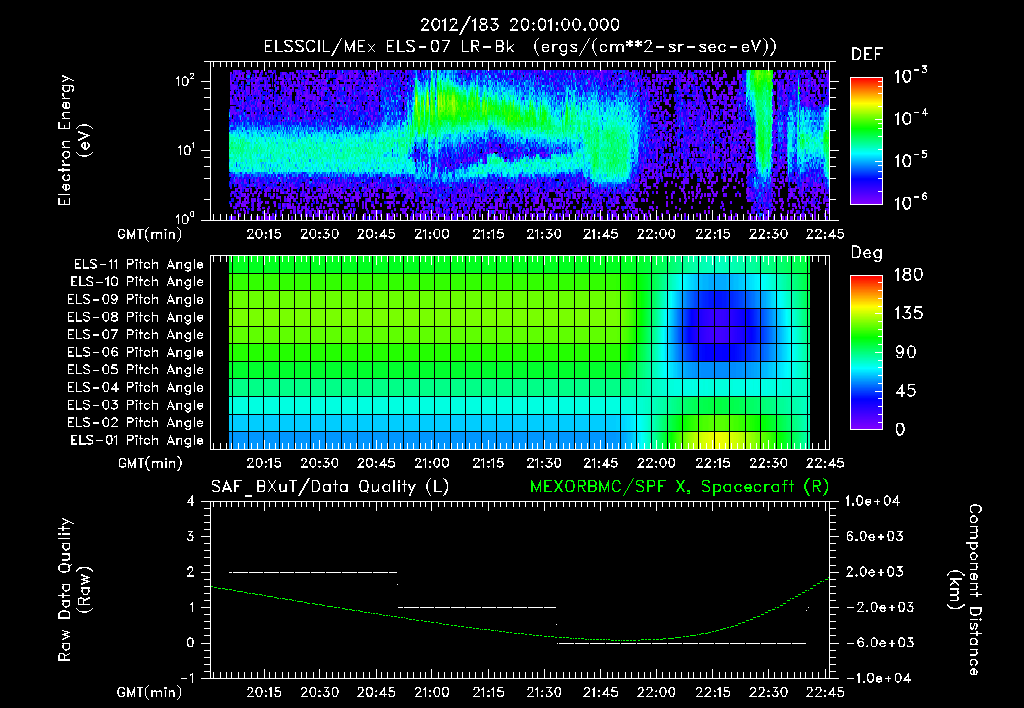Click the 21:00 tick label under the spectrogram
The image size is (1024, 708).
(432, 234)
